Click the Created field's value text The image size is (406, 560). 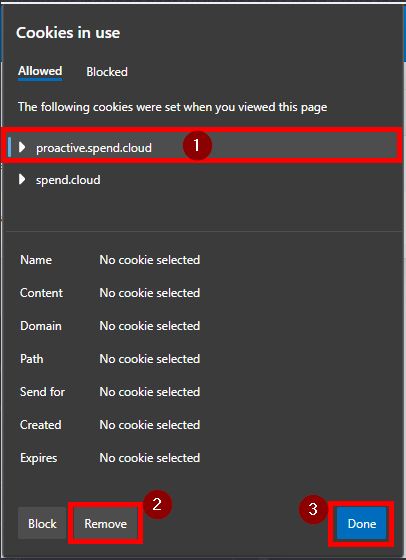click(150, 425)
